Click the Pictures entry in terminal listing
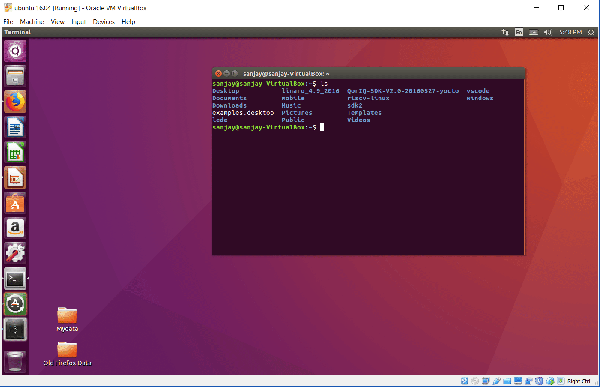Viewport: 600px width, 387px height. pyautogui.click(x=297, y=113)
